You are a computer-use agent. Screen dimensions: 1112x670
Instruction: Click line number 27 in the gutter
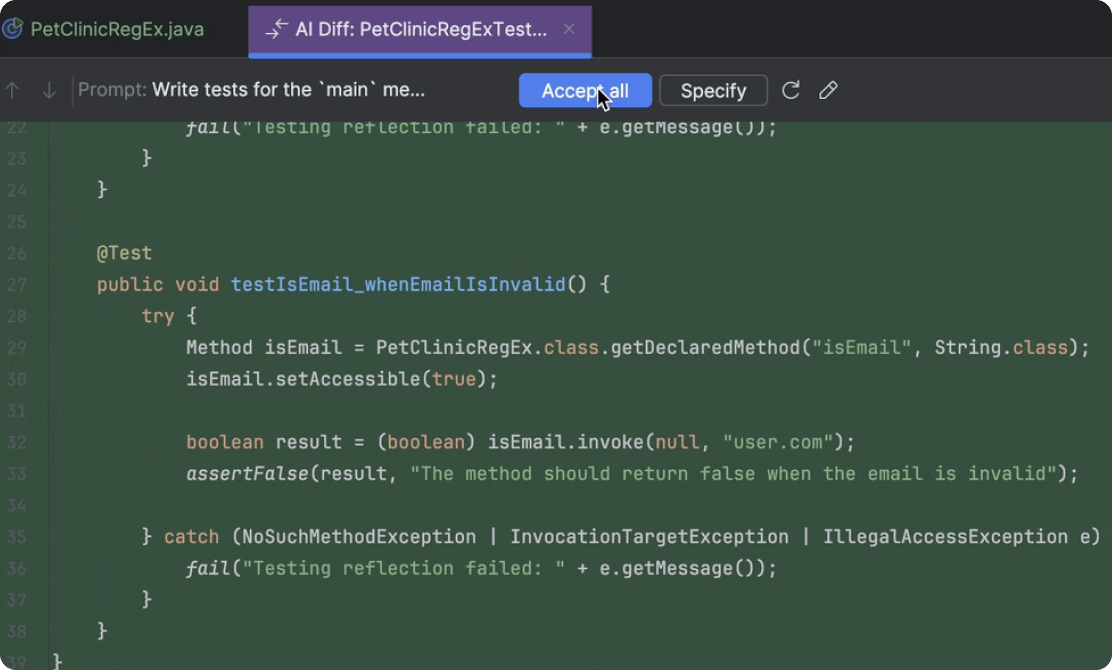(16, 285)
